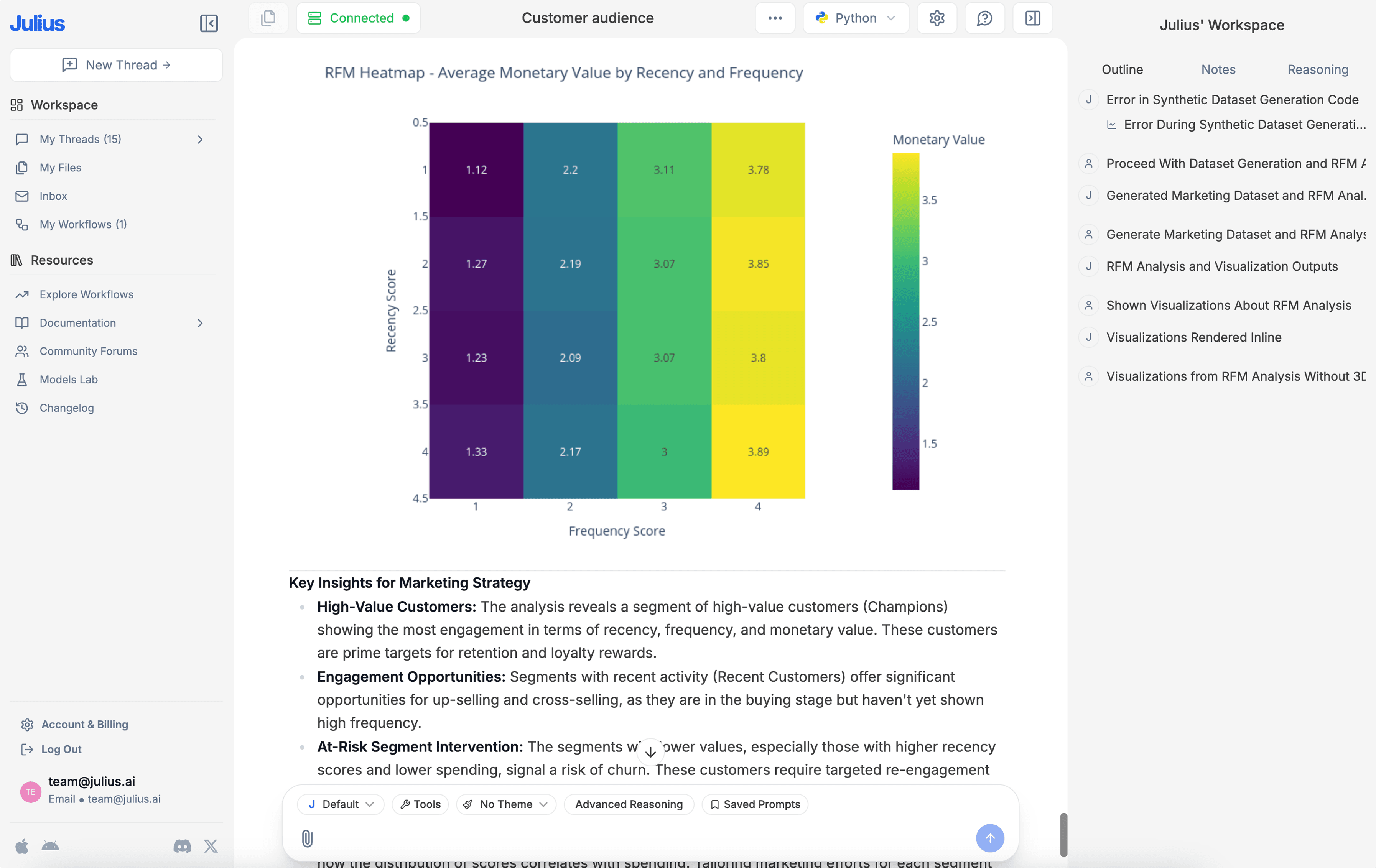
Task: Click the scroll to bottom arrow
Action: click(x=650, y=753)
